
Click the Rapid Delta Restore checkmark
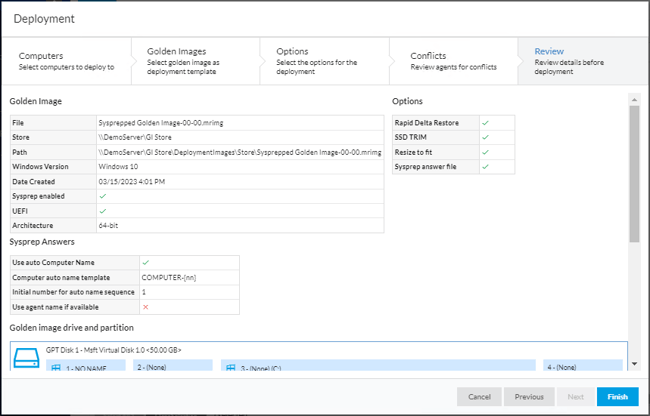(x=485, y=121)
